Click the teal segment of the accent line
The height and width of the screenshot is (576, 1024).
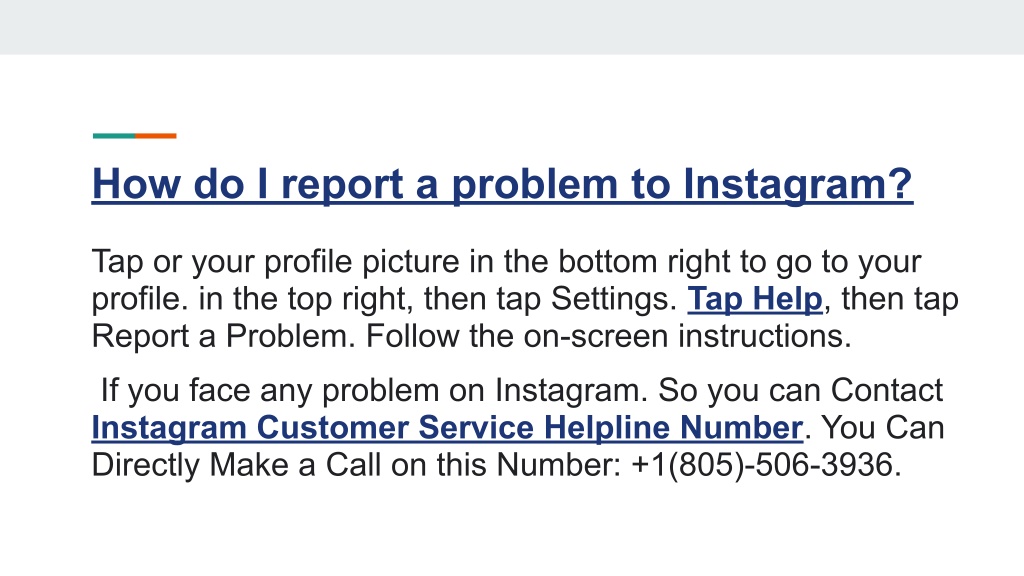click(114, 136)
